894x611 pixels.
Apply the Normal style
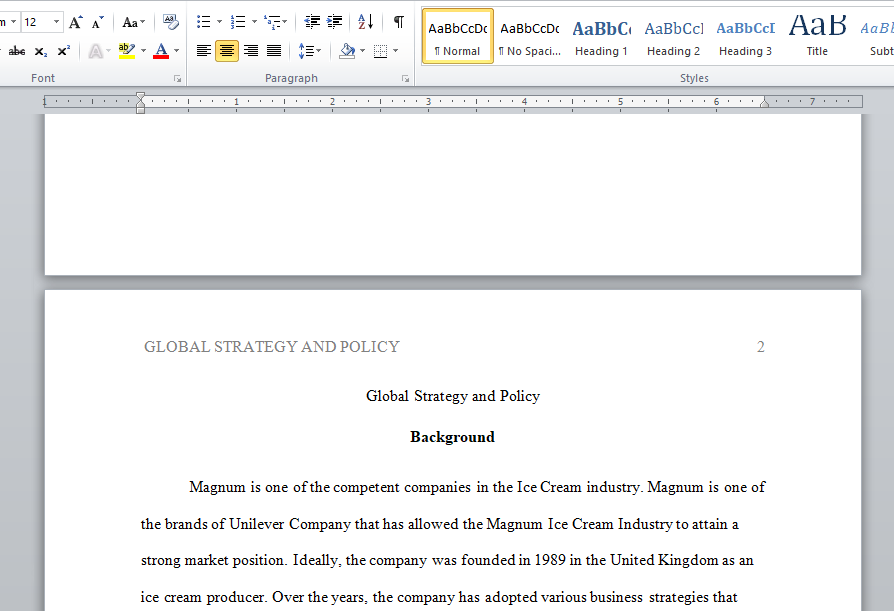pos(458,36)
